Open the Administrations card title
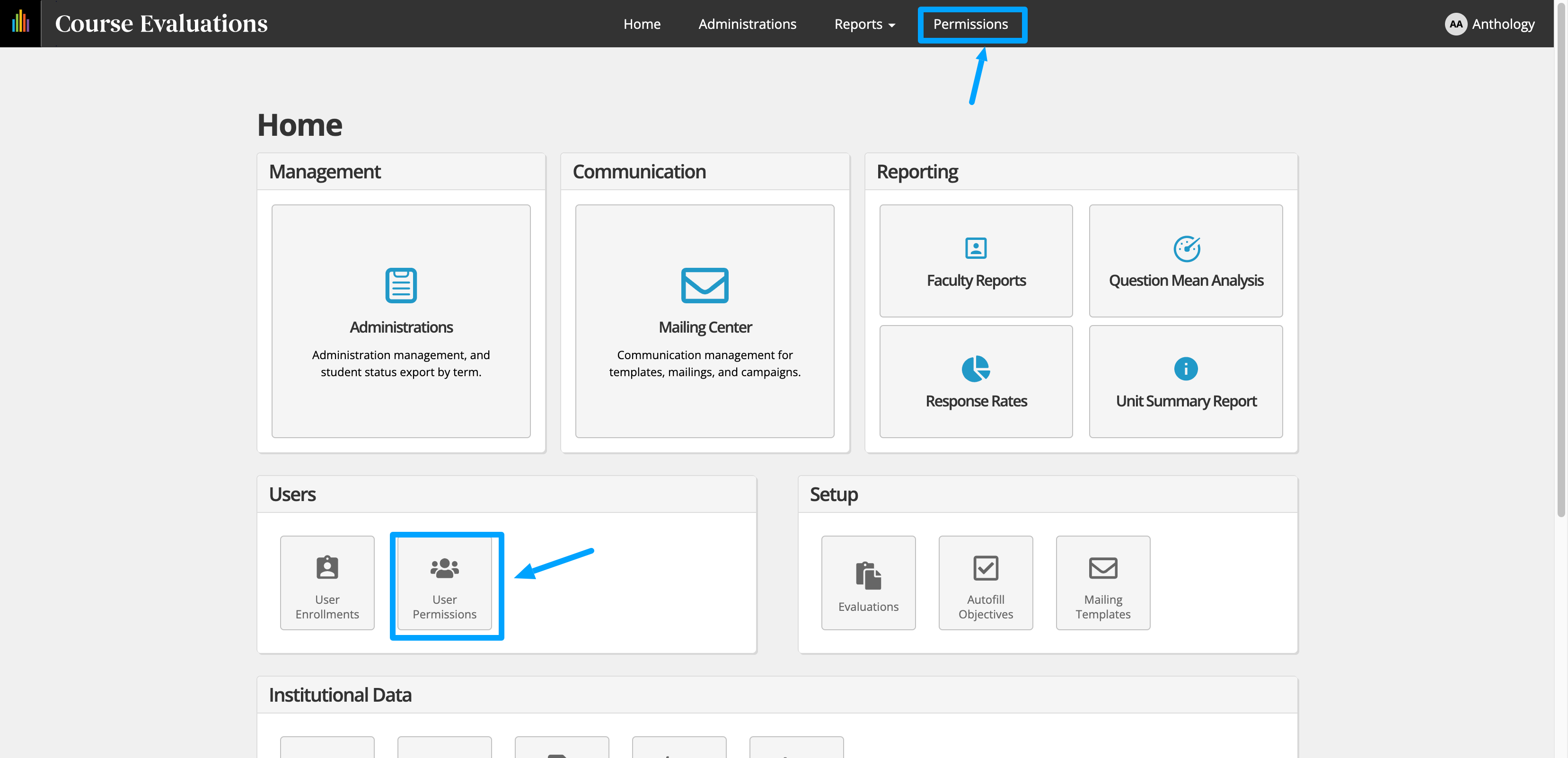 401,327
